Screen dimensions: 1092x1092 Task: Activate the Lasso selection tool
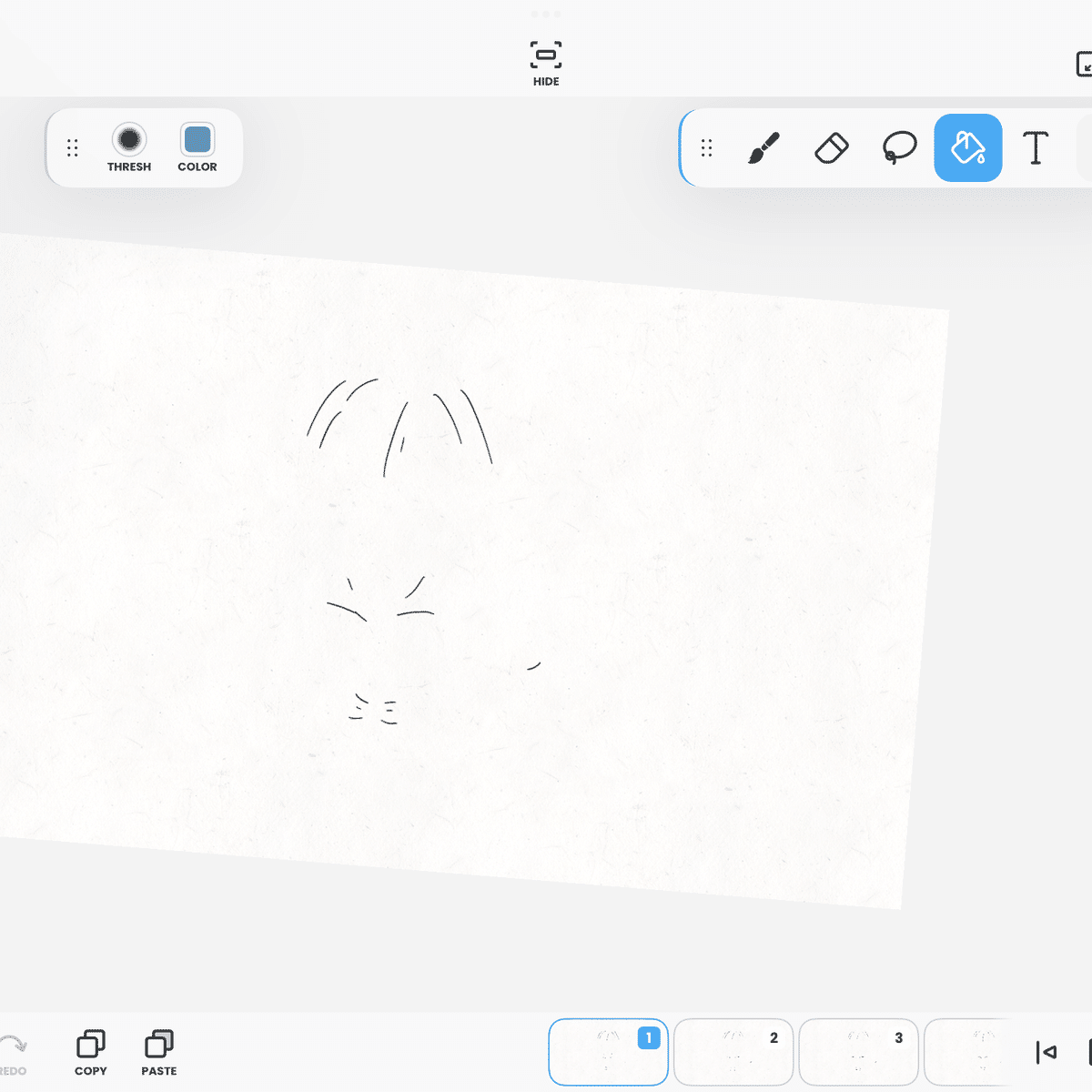pyautogui.click(x=899, y=147)
